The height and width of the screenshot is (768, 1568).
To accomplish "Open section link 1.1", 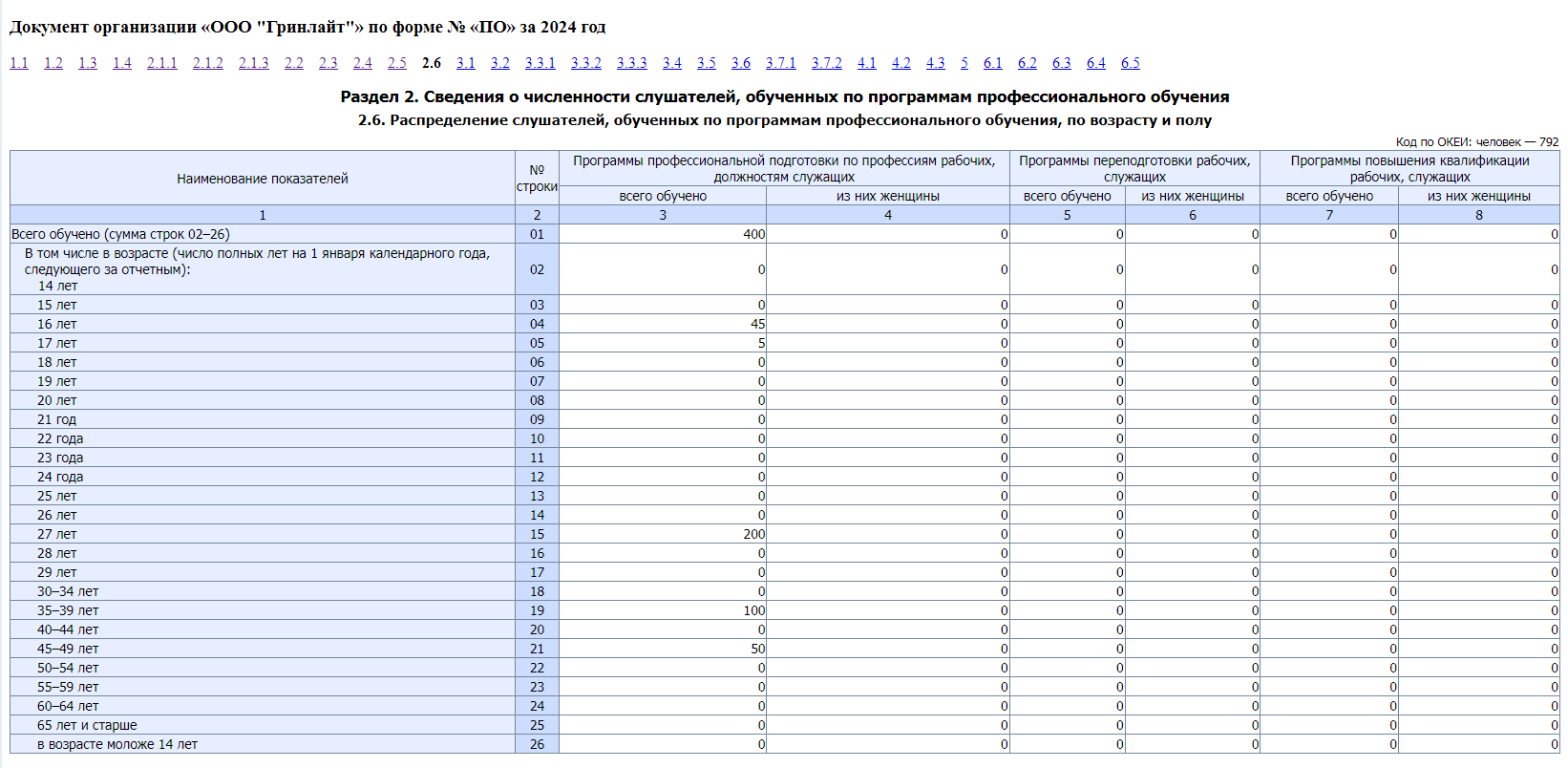I will [19, 63].
